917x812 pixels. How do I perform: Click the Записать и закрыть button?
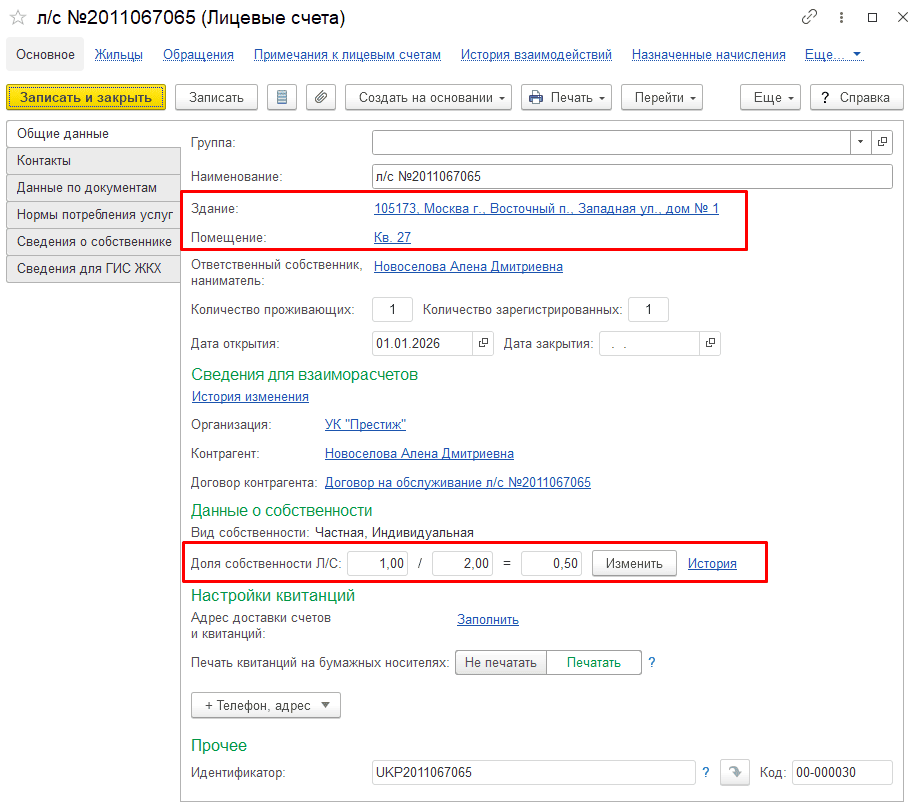[86, 97]
